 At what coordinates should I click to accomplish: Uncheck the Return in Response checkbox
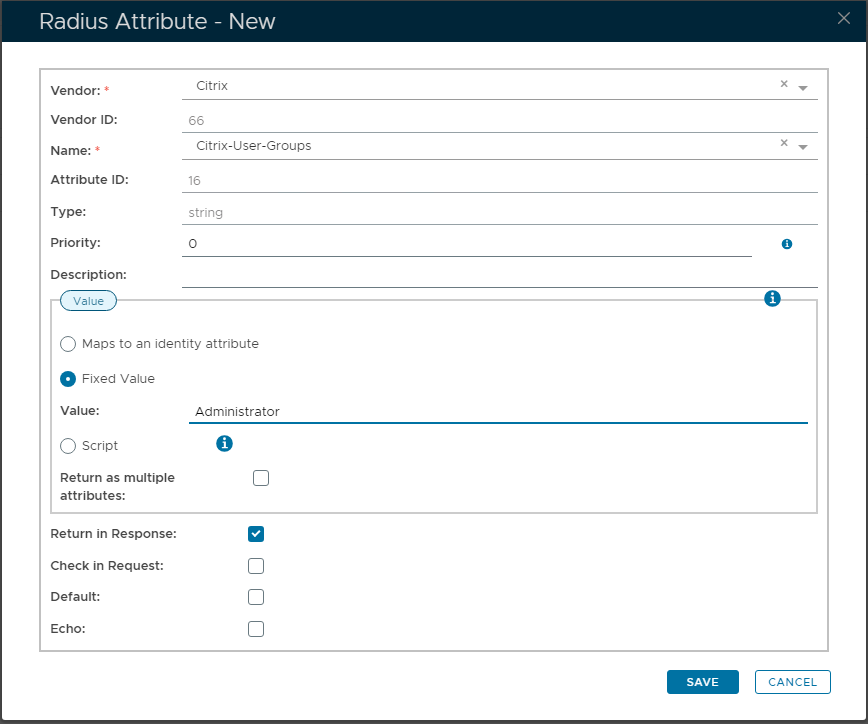click(256, 534)
